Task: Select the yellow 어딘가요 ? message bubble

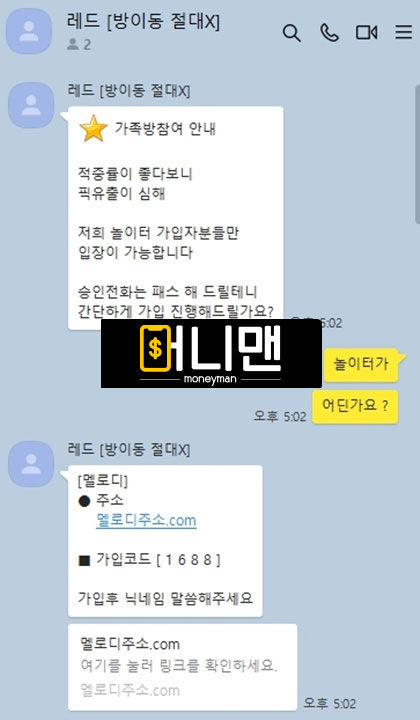Action: pos(355,406)
